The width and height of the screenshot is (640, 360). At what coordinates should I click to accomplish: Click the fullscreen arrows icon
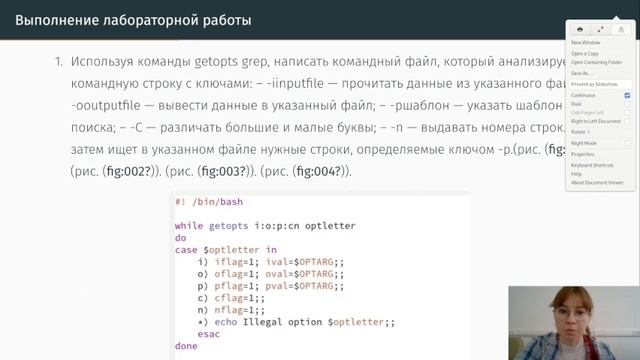[x=600, y=29]
